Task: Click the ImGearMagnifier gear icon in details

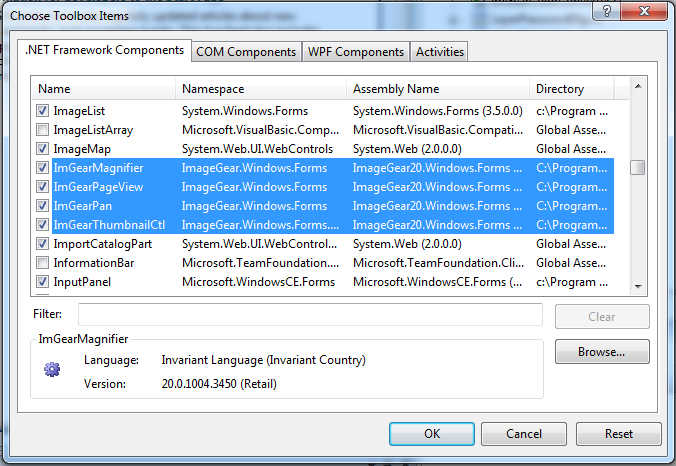Action: [52, 369]
